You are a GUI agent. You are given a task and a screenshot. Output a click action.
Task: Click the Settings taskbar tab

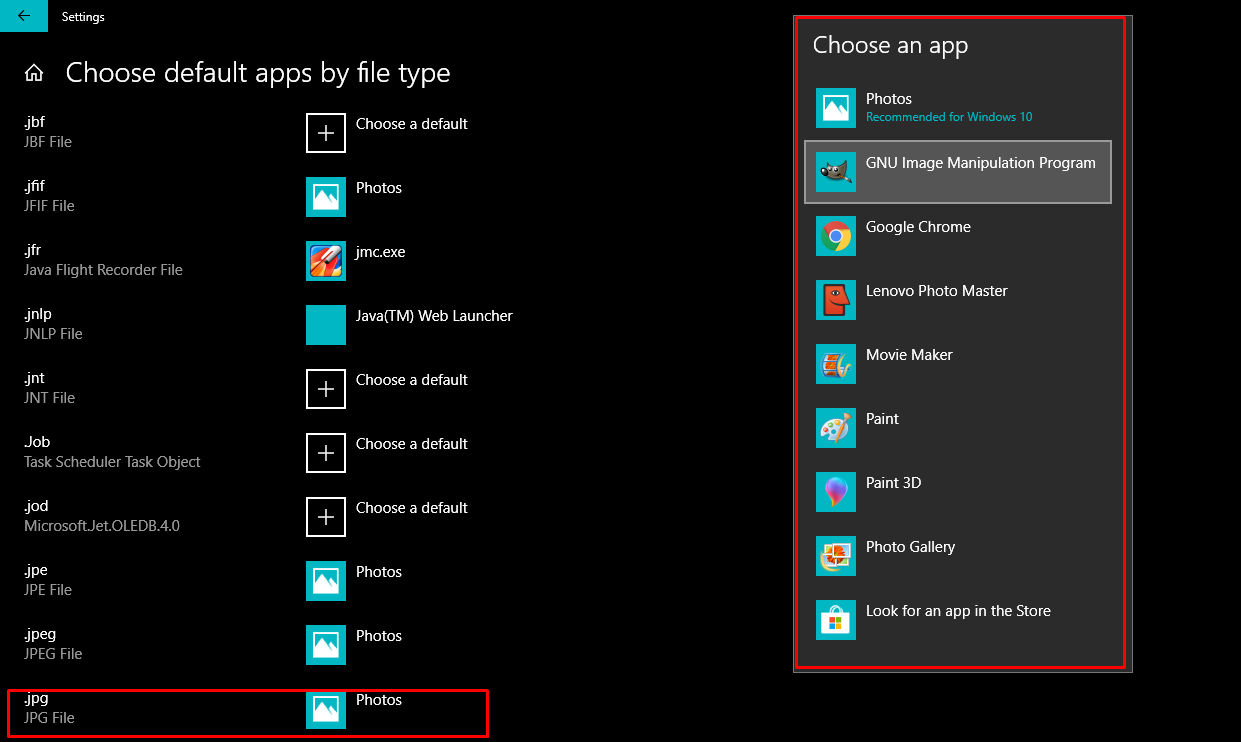(83, 16)
